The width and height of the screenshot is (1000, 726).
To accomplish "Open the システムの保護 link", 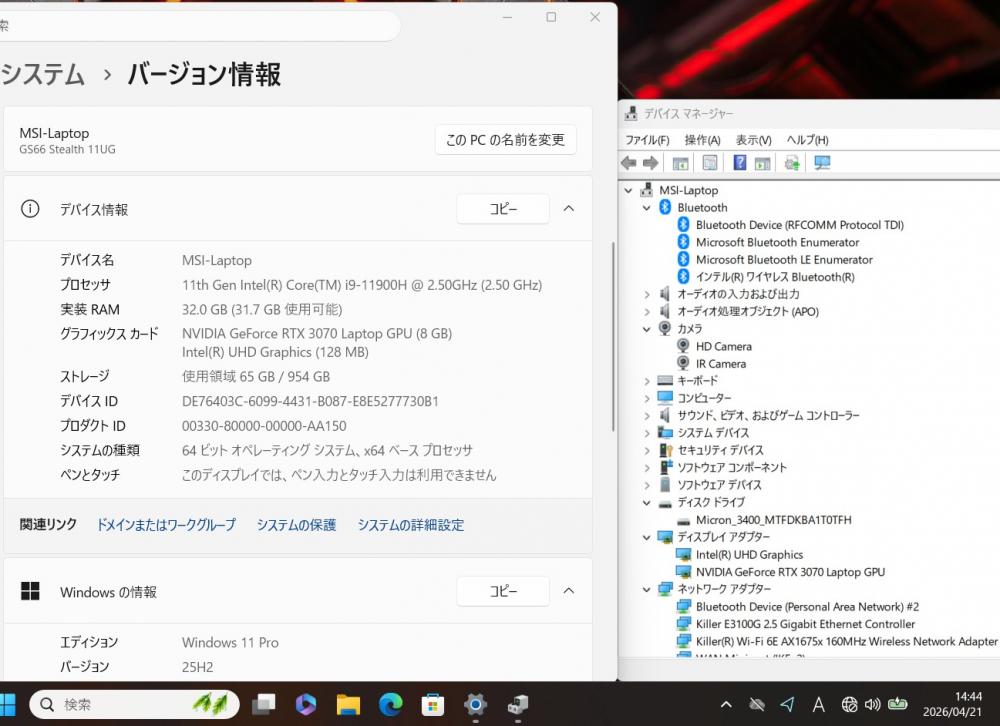I will coord(296,525).
